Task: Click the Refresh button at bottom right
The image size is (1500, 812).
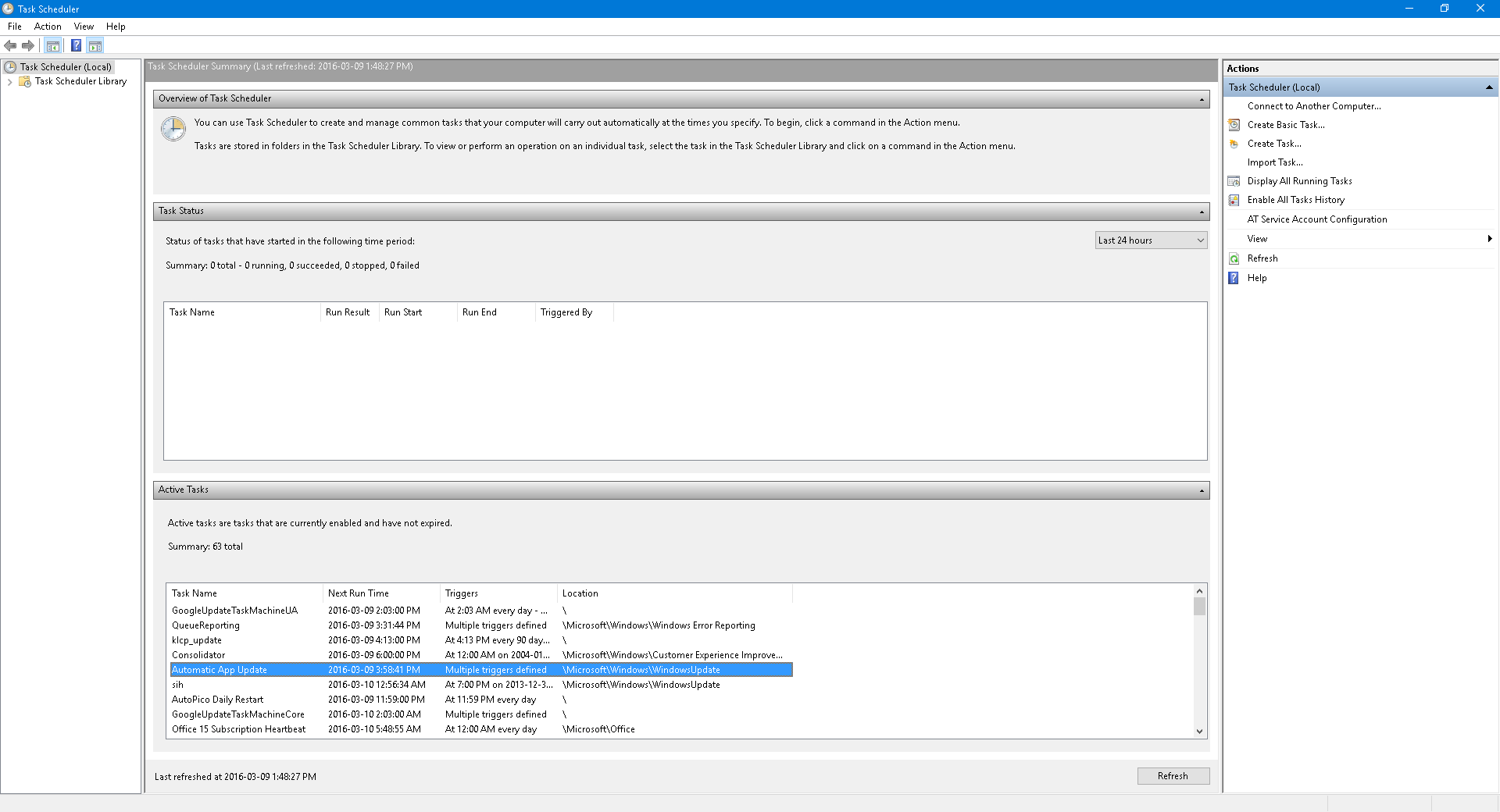Action: pyautogui.click(x=1173, y=776)
